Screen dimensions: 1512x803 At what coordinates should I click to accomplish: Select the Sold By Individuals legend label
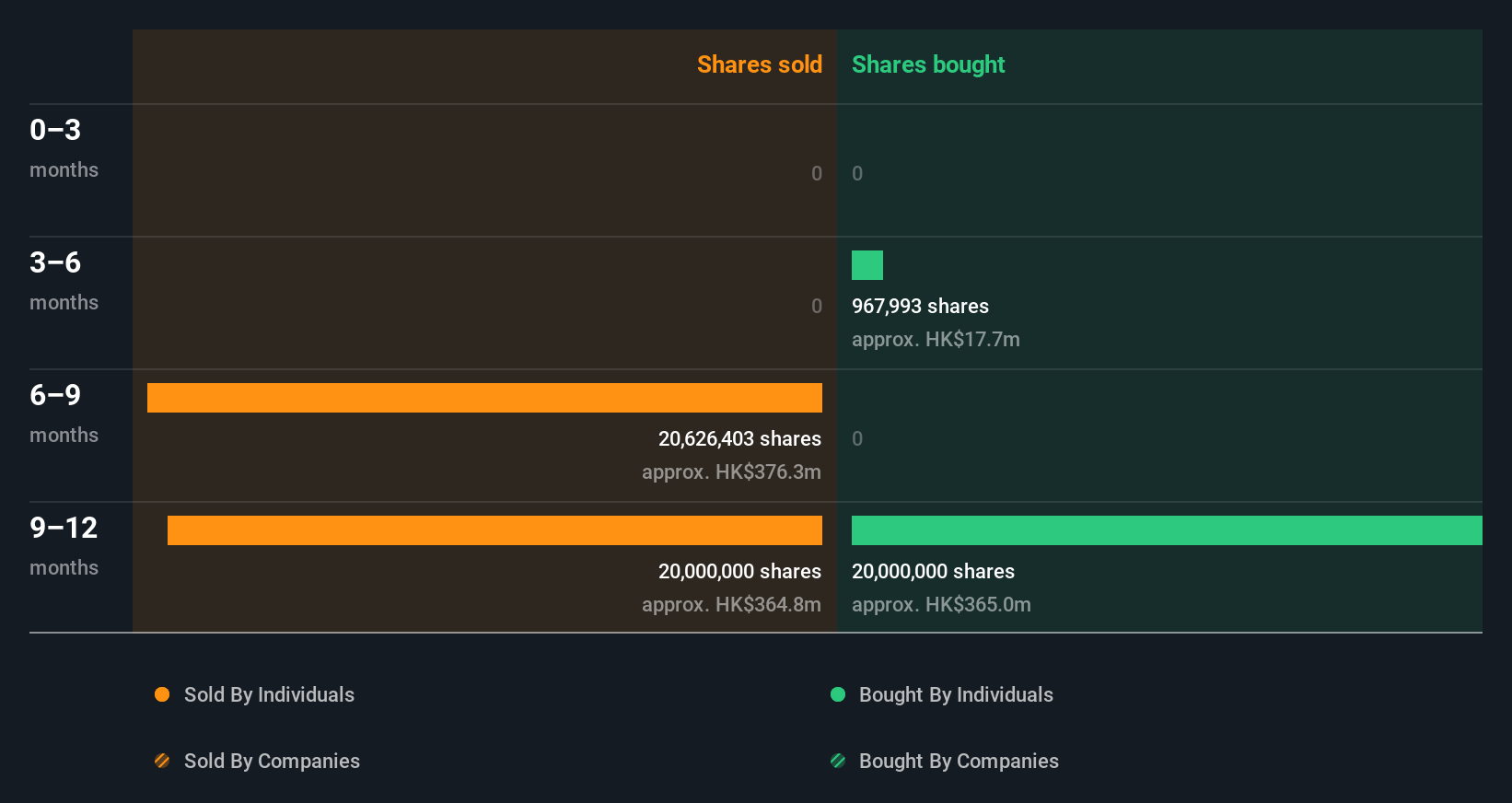click(269, 695)
